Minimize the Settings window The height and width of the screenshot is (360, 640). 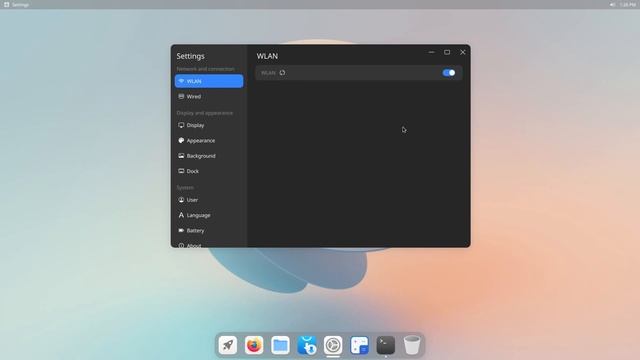click(x=431, y=52)
